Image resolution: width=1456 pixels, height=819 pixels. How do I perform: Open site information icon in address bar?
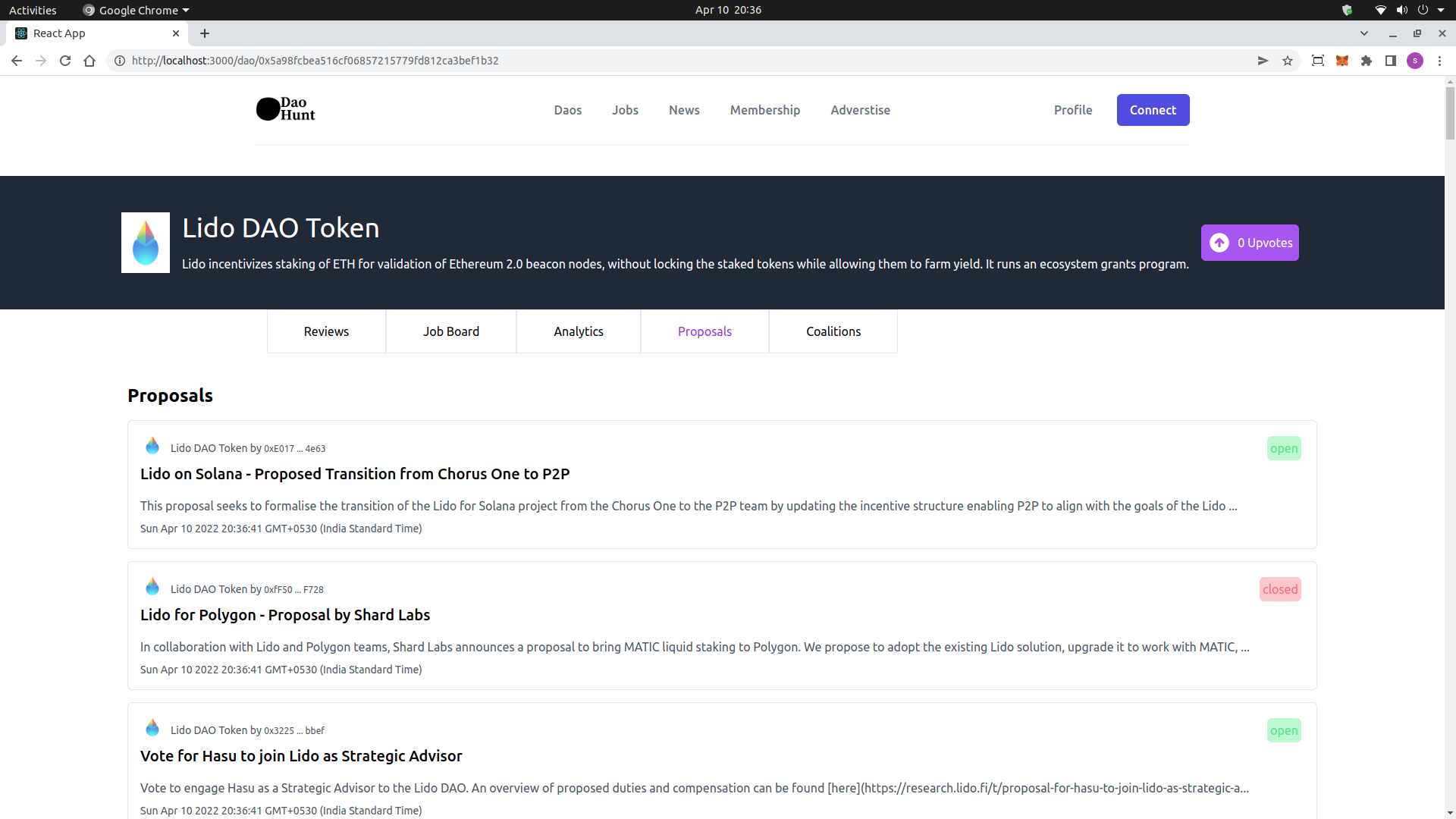coord(120,61)
